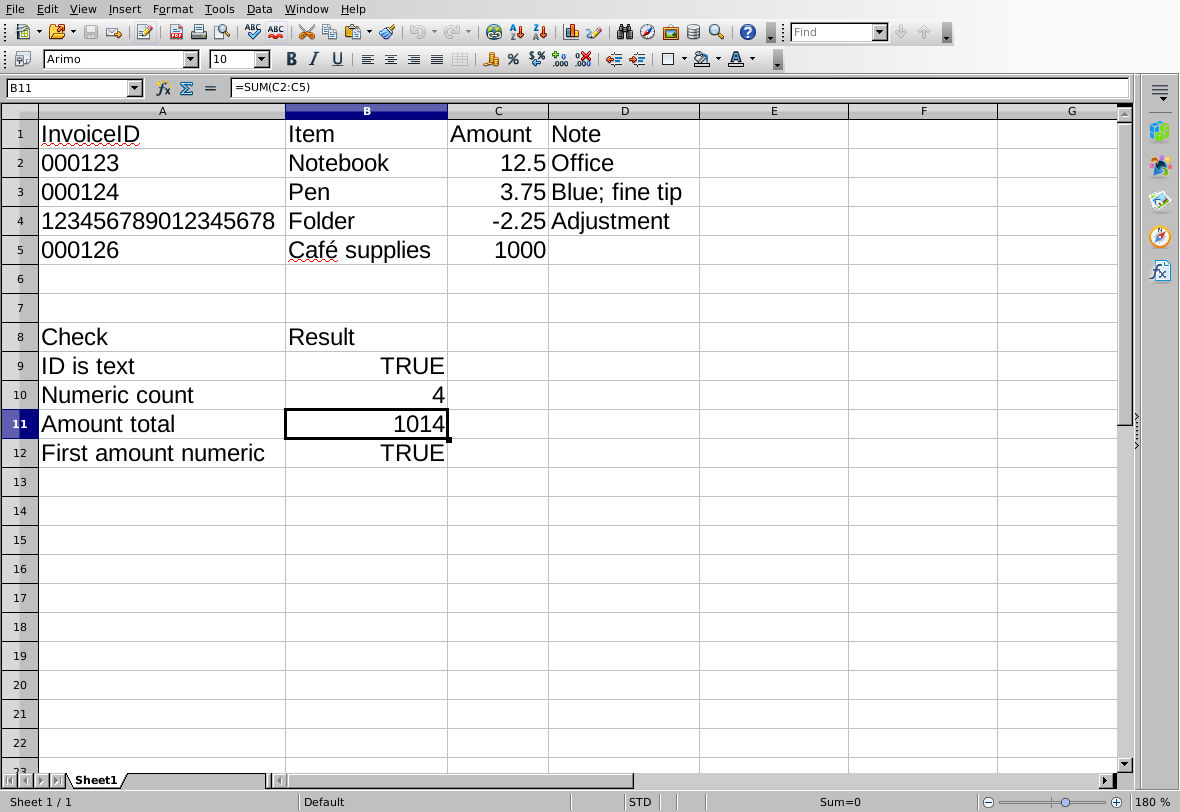The height and width of the screenshot is (812, 1180).
Task: Open sidebar Properties cube icon
Action: coord(1160,131)
